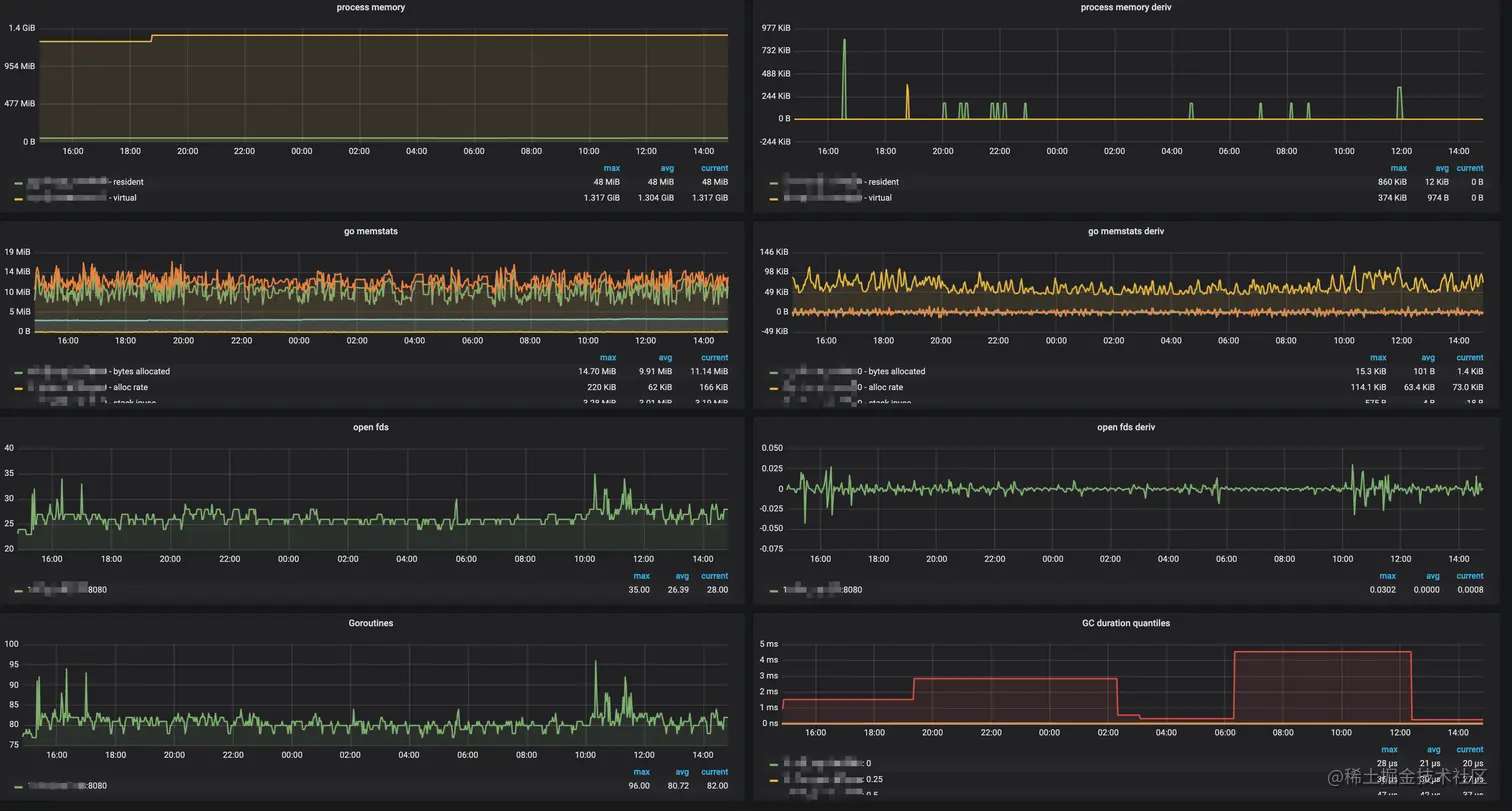Sort open fds legend by current
1512x811 pixels.
tap(715, 576)
